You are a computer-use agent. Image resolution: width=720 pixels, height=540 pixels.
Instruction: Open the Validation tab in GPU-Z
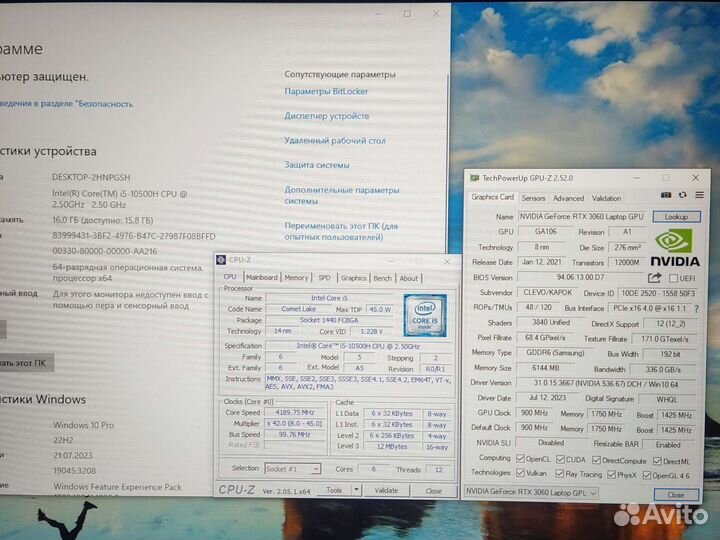(606, 198)
